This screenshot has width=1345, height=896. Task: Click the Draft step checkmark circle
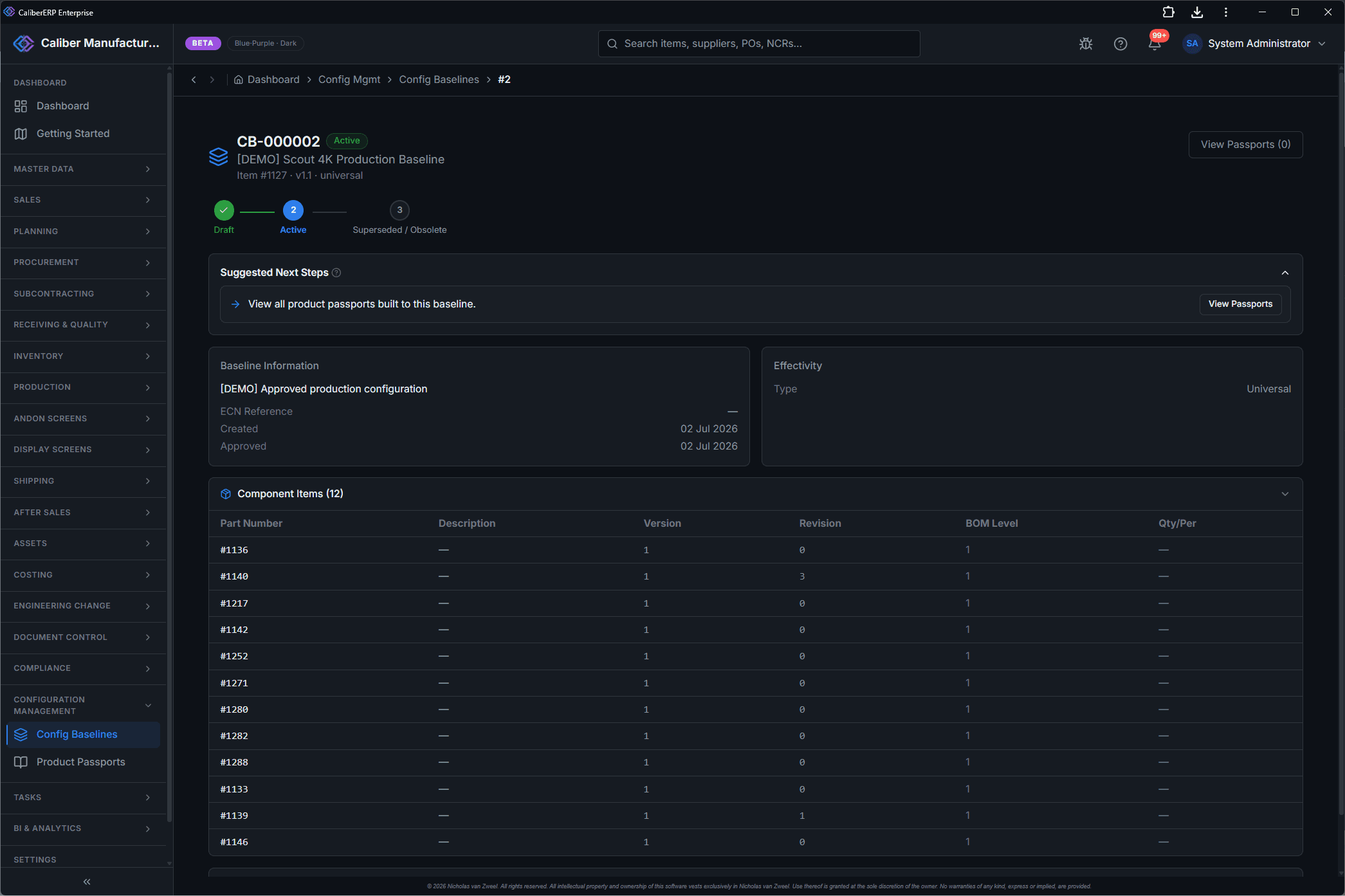(x=224, y=210)
